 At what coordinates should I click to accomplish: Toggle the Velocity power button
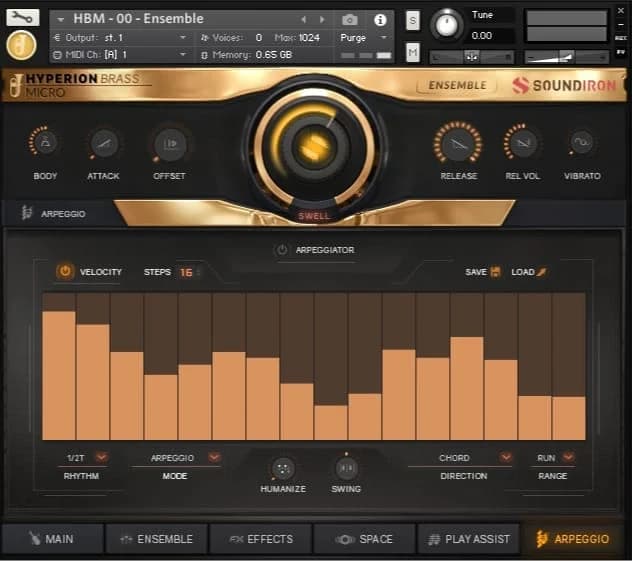(65, 271)
